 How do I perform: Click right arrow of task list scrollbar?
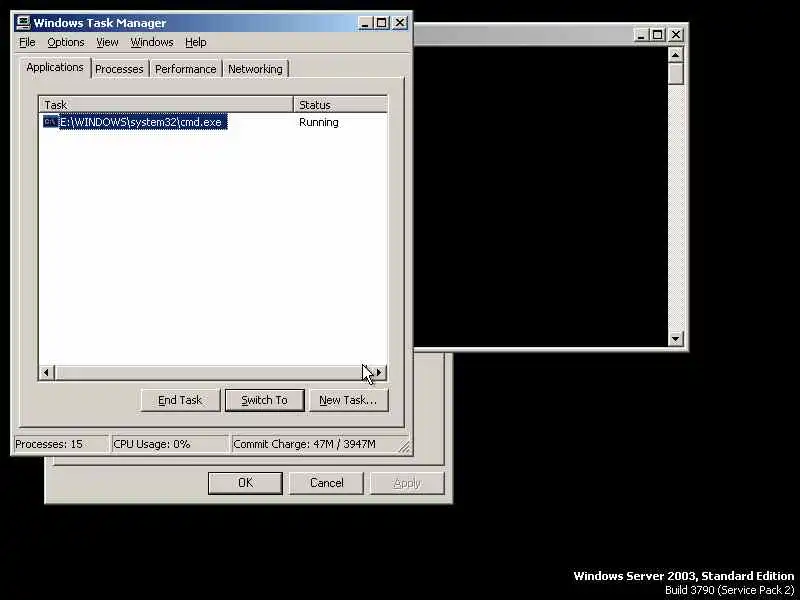[379, 372]
